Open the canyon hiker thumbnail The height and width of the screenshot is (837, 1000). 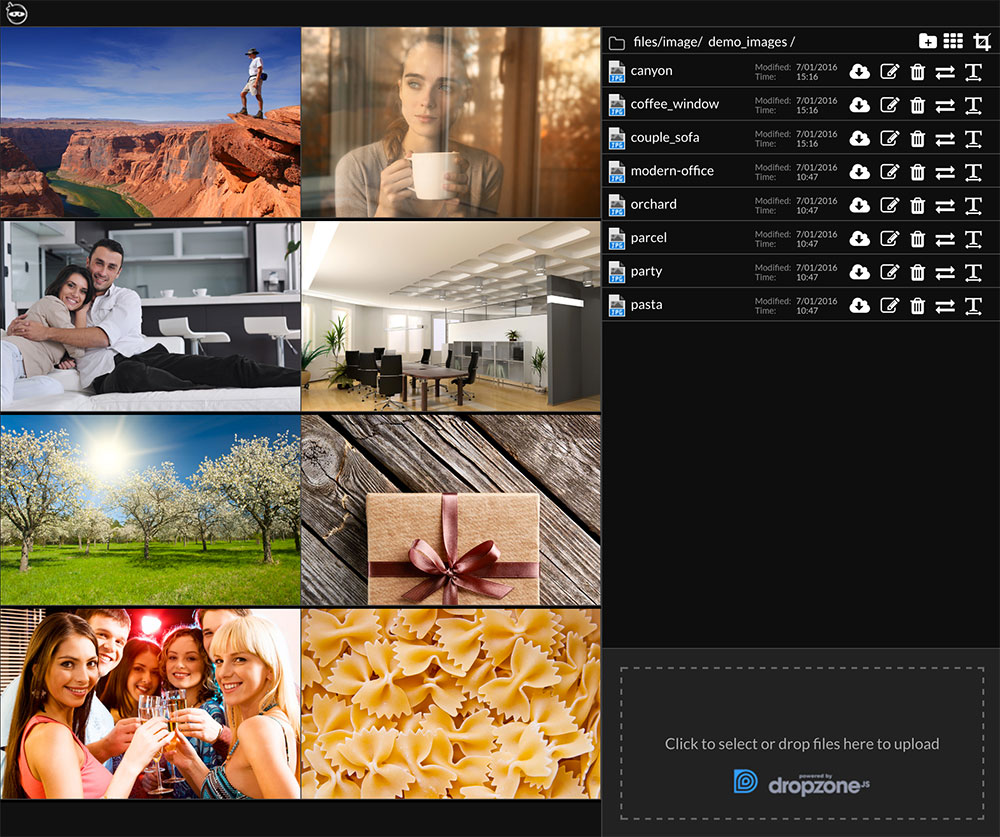point(151,122)
